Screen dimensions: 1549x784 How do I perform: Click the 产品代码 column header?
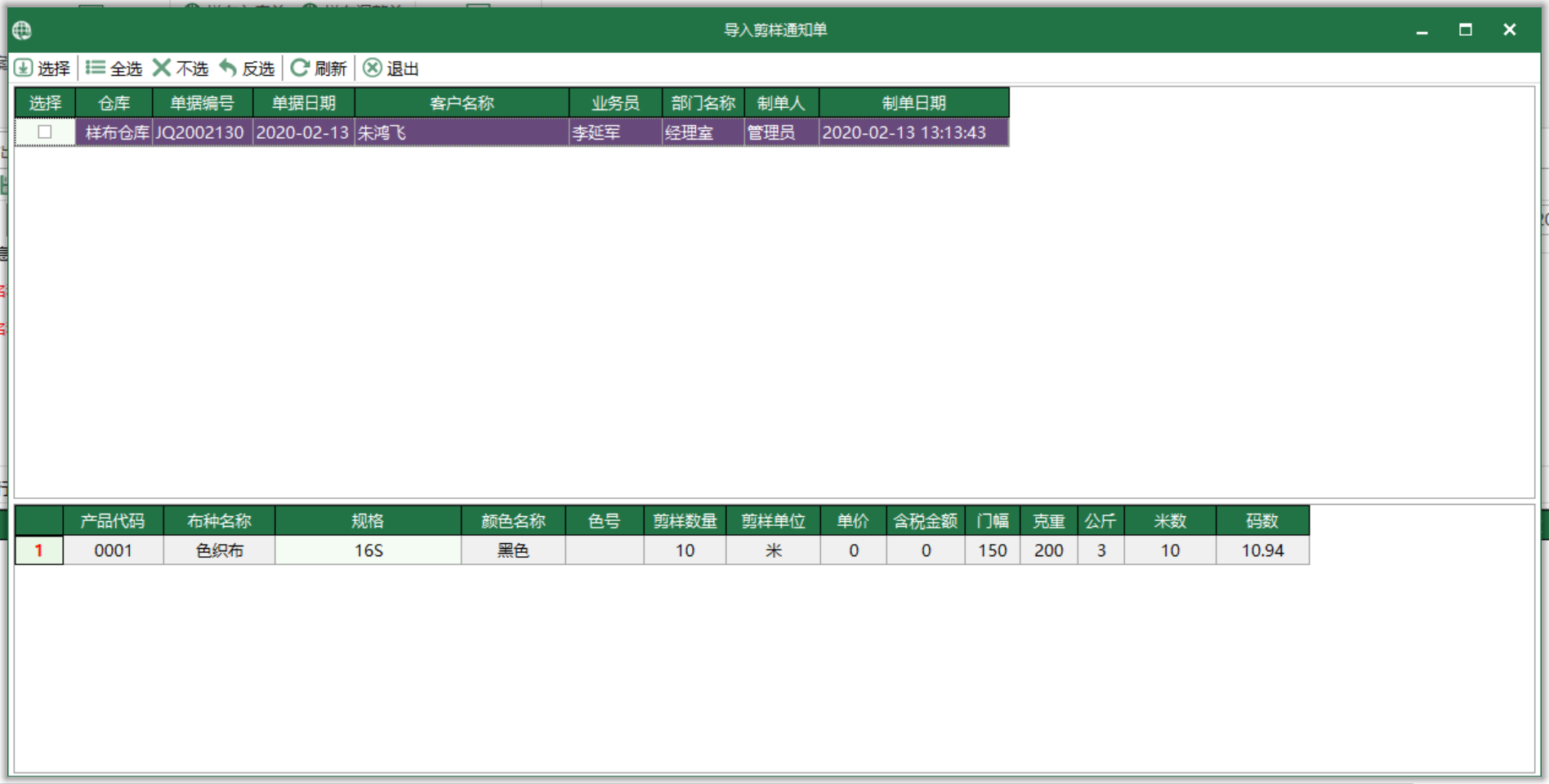[114, 521]
